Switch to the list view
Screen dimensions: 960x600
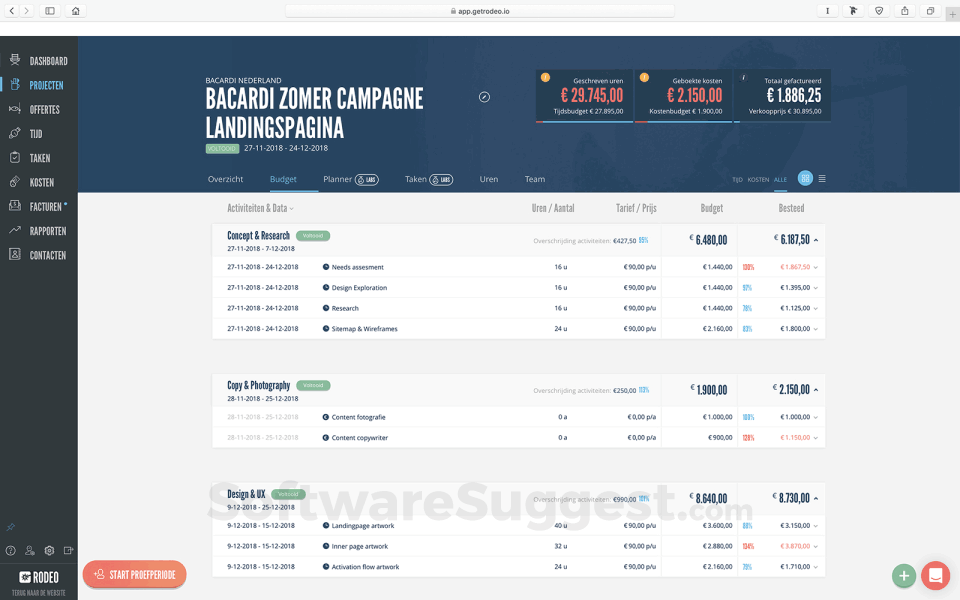[x=822, y=179]
